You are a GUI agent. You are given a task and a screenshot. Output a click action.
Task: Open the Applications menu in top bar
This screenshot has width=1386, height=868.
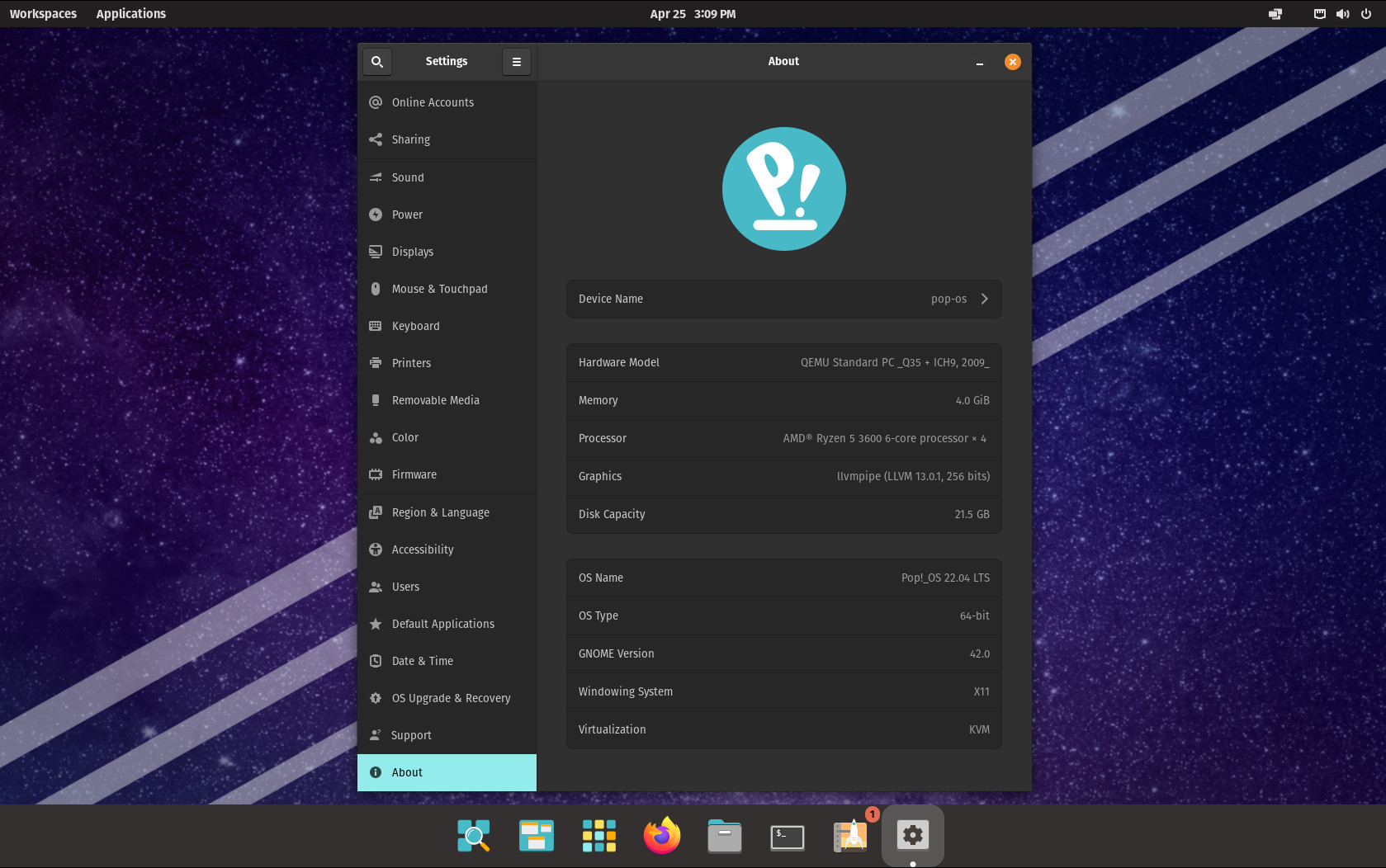click(130, 13)
